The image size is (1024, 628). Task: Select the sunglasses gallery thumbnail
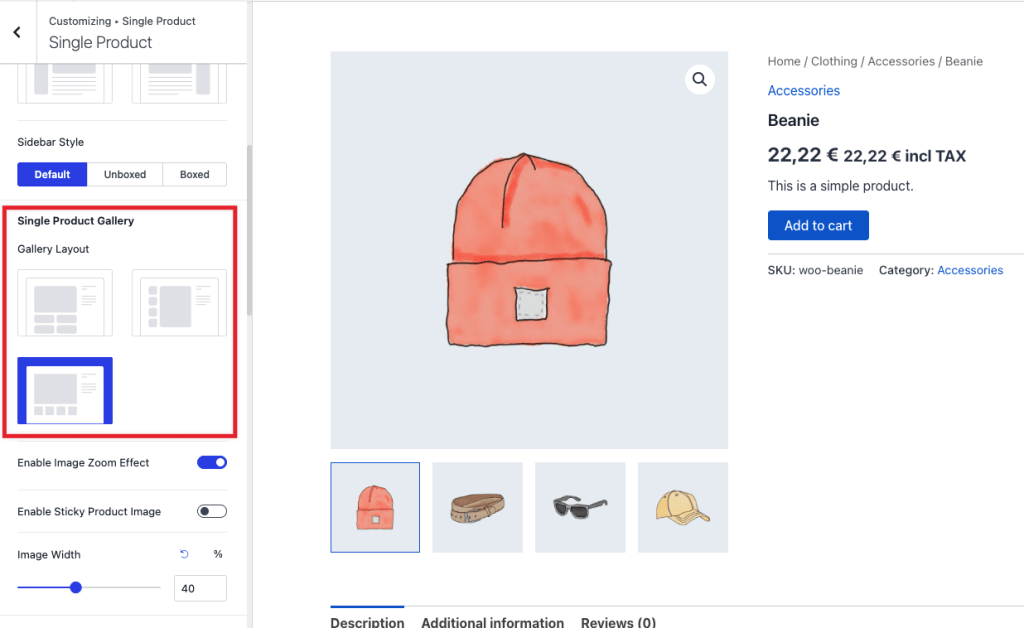(580, 507)
